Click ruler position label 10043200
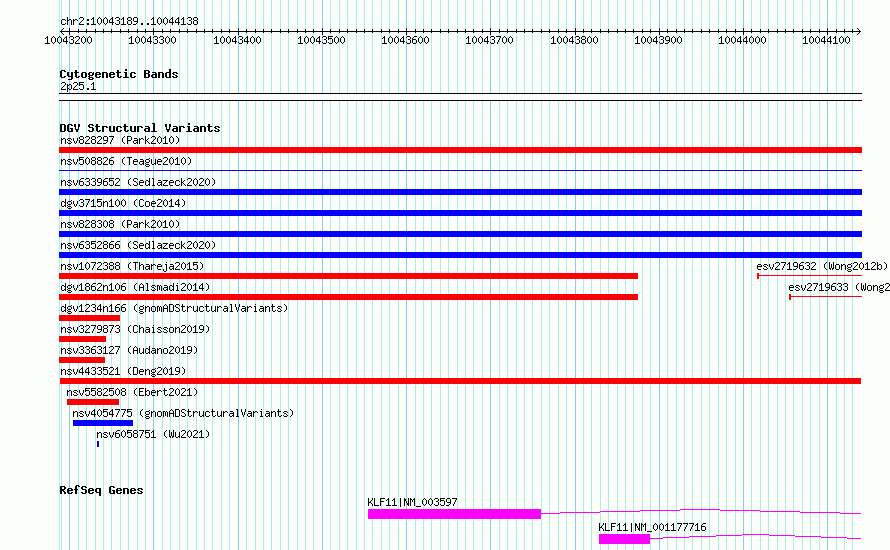 click(68, 40)
